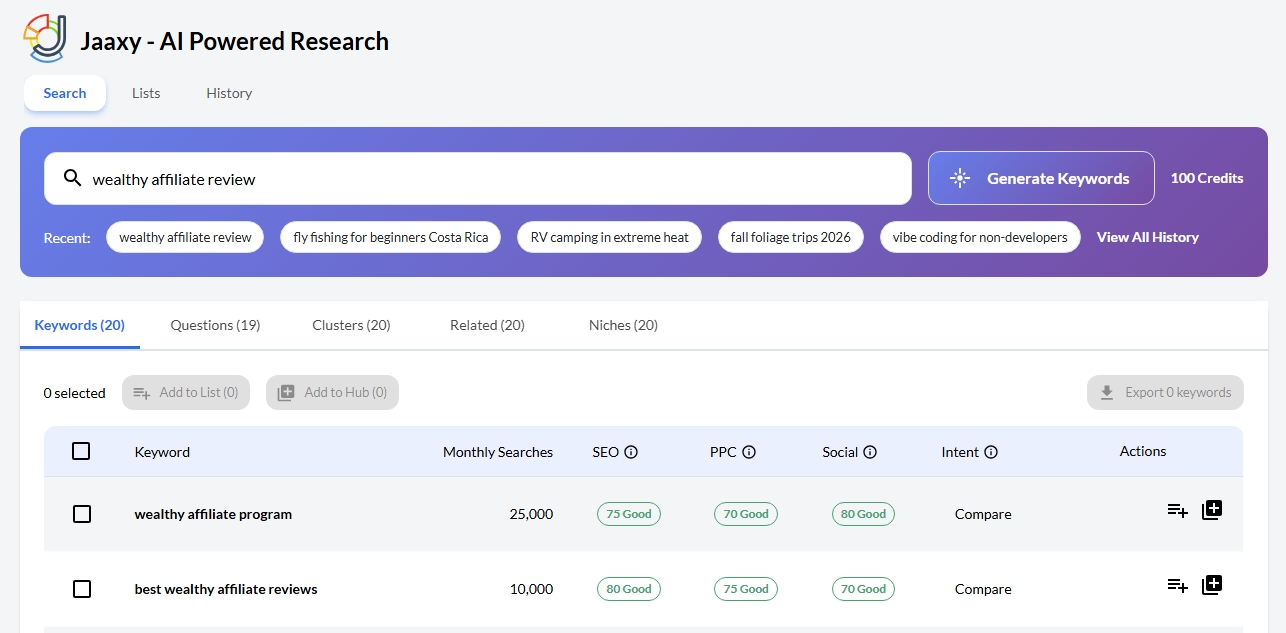Screen dimensions: 1286x633
Task: Click the 70 Good Social badge for best wealthy affiliate reviews
Action: [x=864, y=589]
